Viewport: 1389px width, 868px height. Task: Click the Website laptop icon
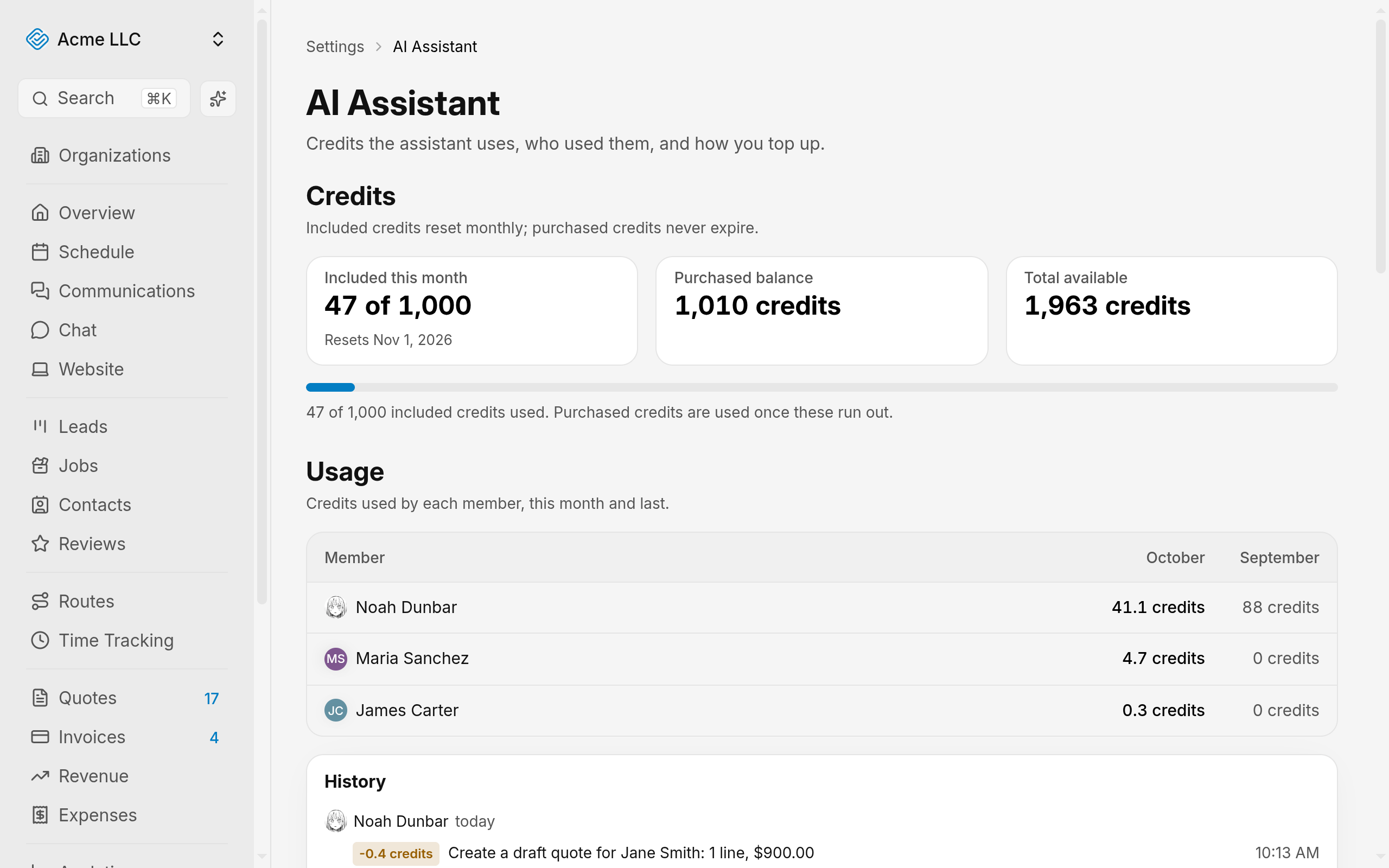tap(40, 368)
